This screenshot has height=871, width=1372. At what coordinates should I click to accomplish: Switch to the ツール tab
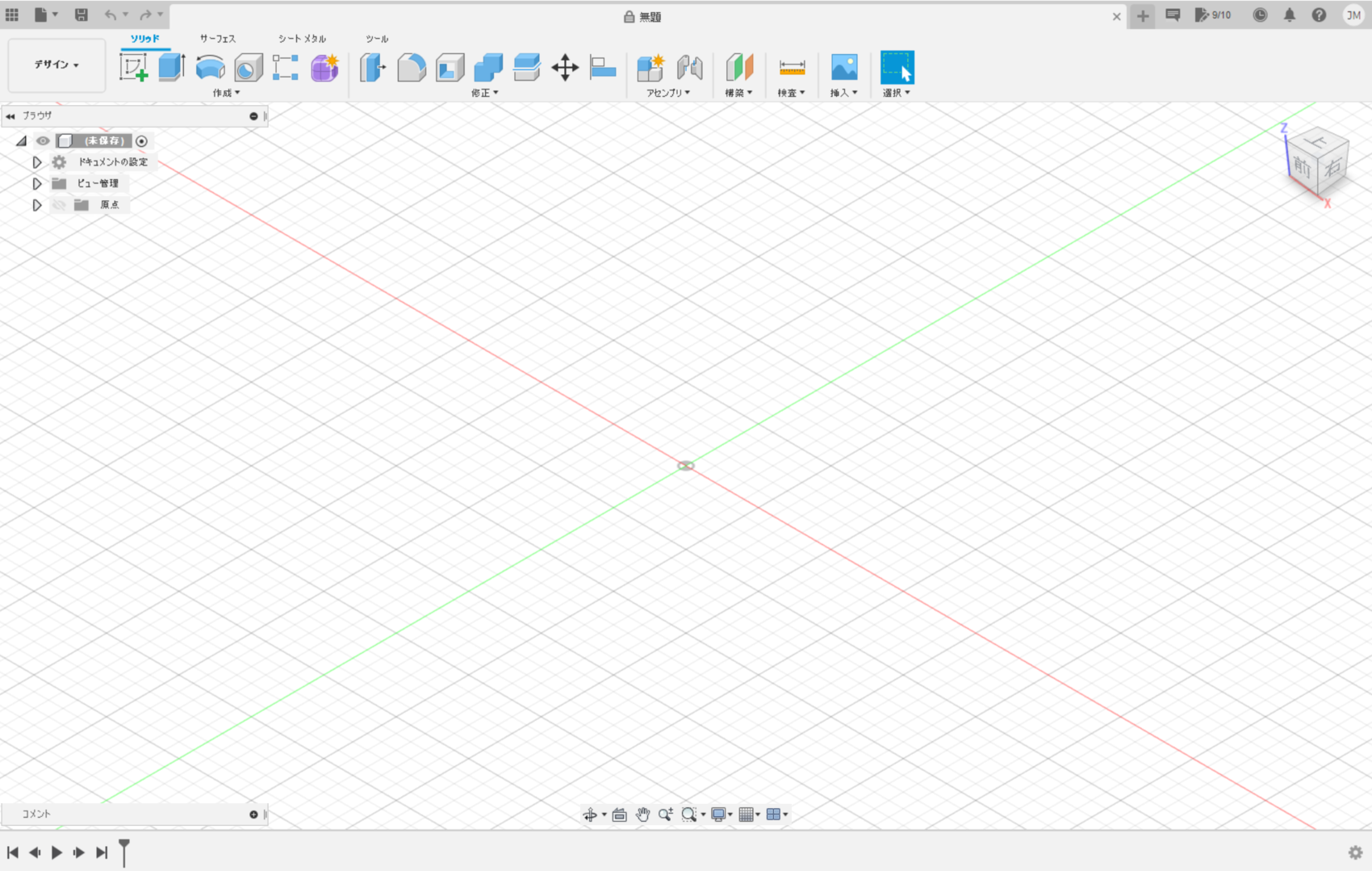(x=377, y=39)
